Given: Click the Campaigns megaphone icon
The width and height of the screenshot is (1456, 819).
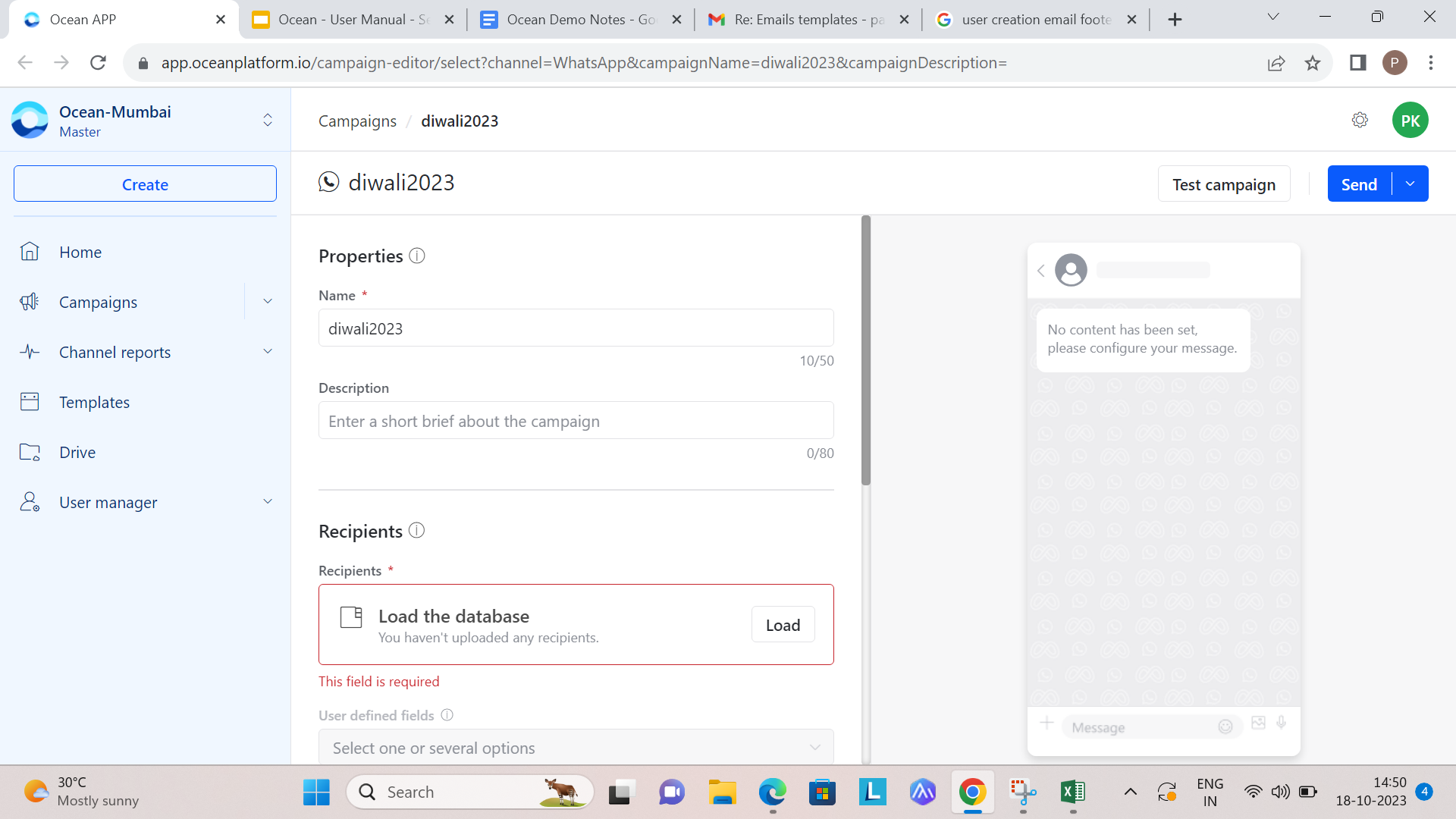Looking at the screenshot, I should pyautogui.click(x=30, y=302).
